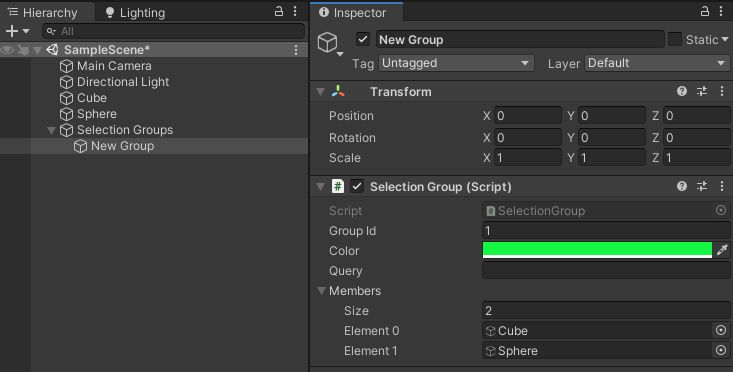Open Transform component more options menu
733x372 pixels.
(722, 91)
